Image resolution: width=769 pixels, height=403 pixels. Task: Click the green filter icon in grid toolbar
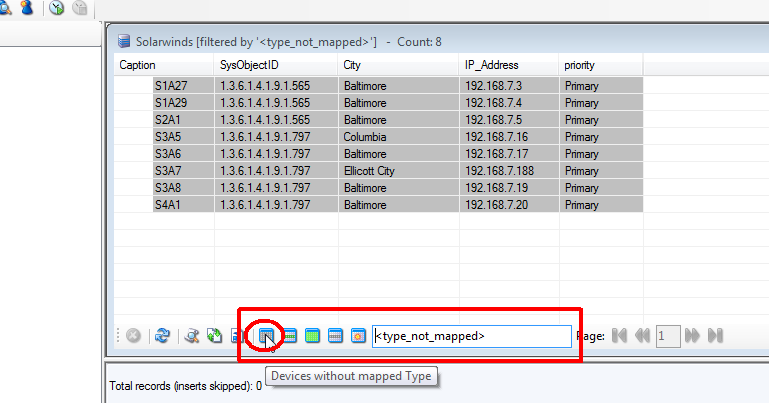(313, 336)
